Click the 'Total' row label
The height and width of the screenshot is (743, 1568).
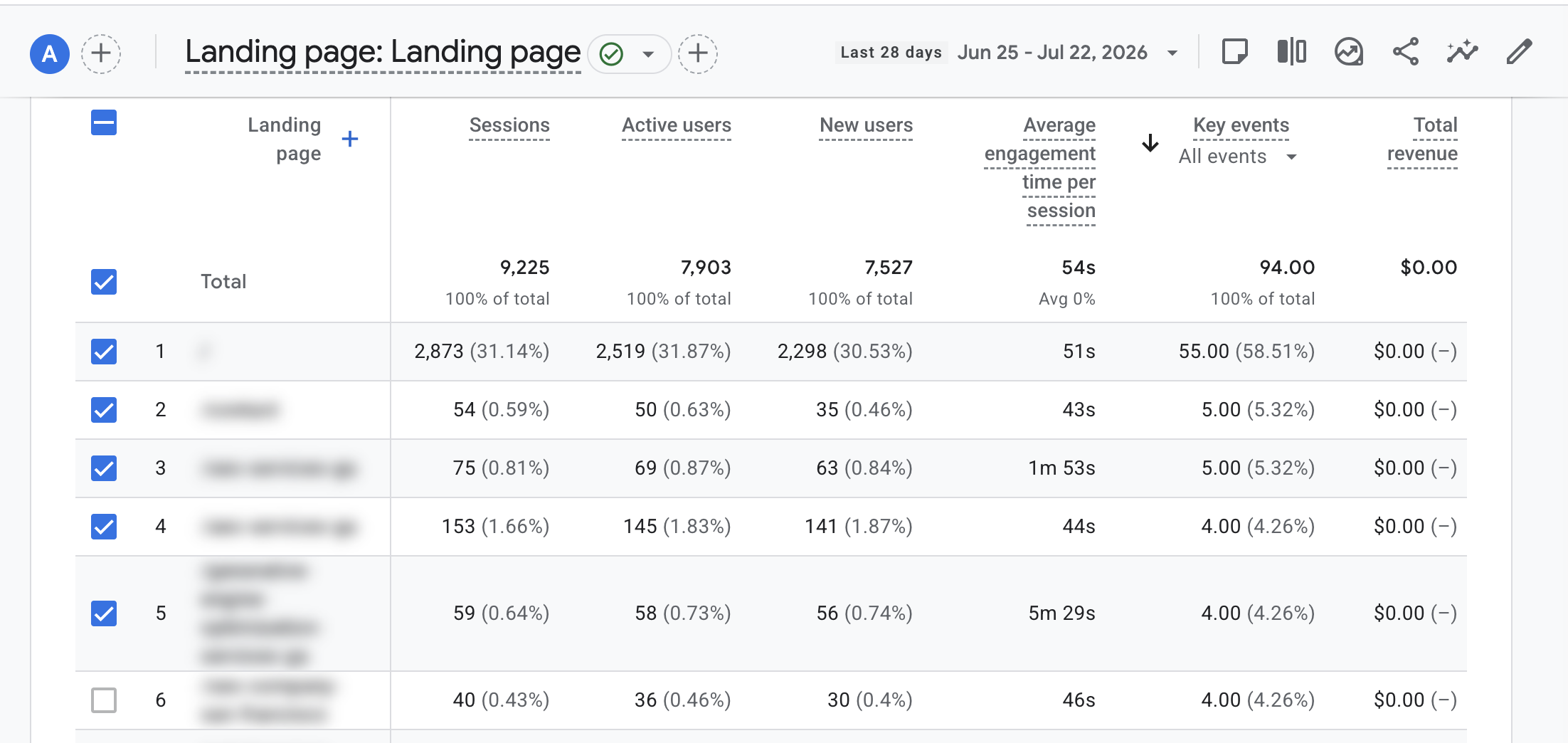point(223,282)
